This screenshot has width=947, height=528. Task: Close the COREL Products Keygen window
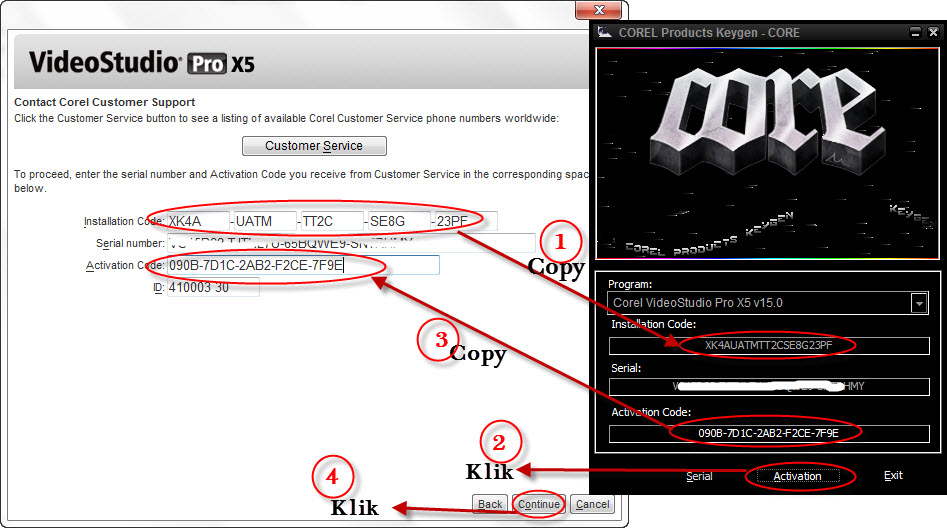click(933, 32)
